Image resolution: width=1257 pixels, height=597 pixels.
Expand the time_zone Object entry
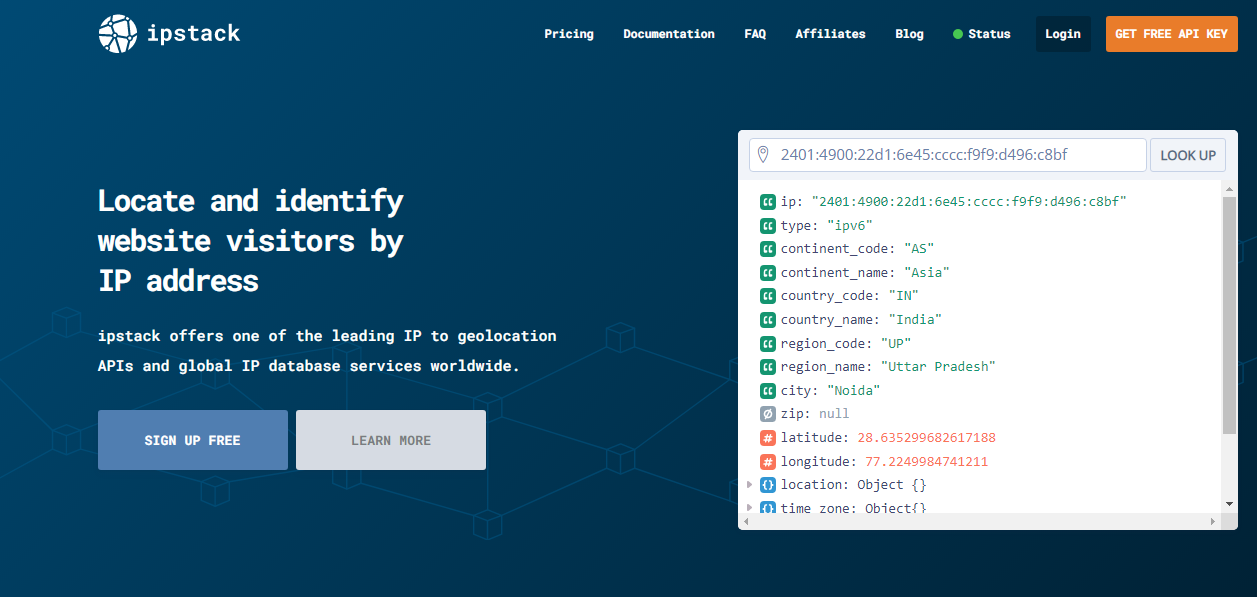[750, 508]
